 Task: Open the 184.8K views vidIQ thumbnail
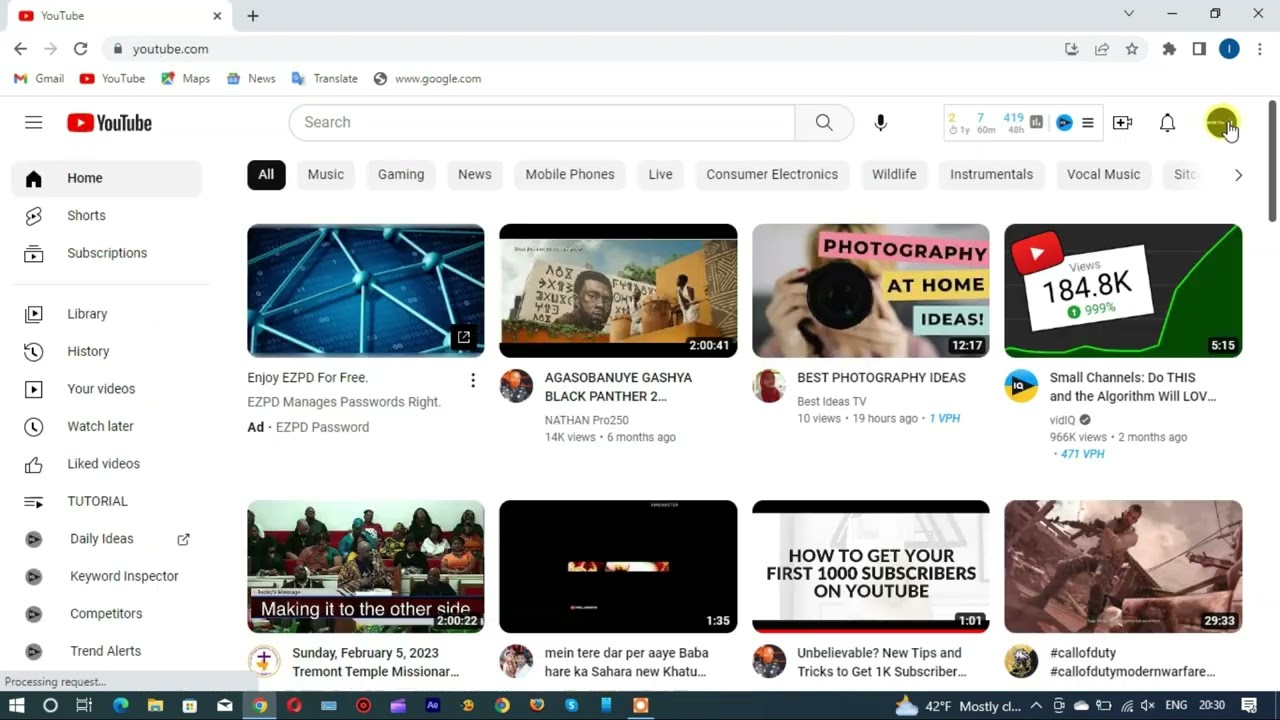tap(1123, 290)
